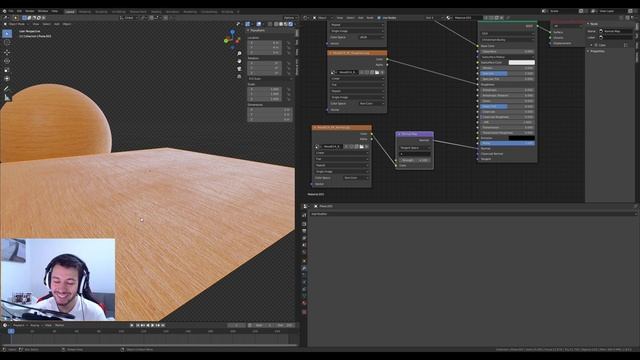Open the Add menu in 3D viewport header

tap(56, 24)
